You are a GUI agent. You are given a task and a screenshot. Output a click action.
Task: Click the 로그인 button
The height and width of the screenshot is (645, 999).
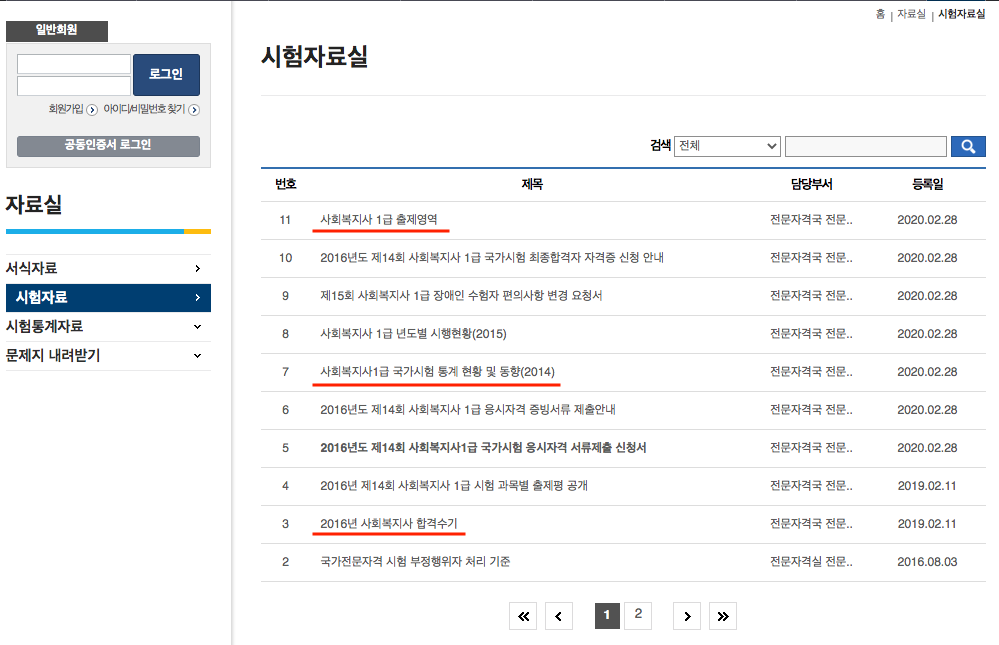pyautogui.click(x=165, y=74)
